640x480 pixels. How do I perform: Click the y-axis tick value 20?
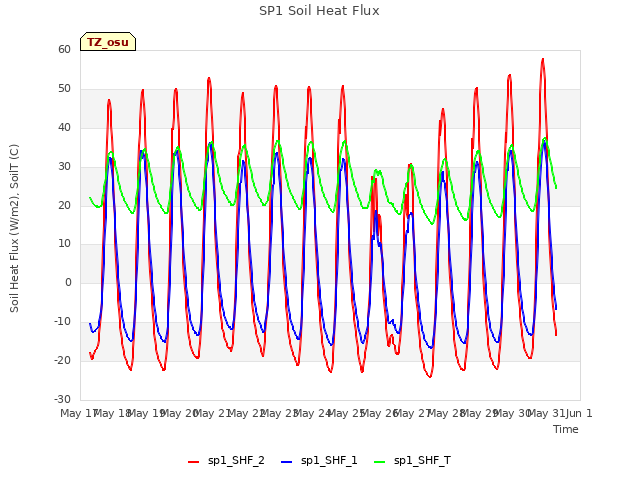click(64, 205)
